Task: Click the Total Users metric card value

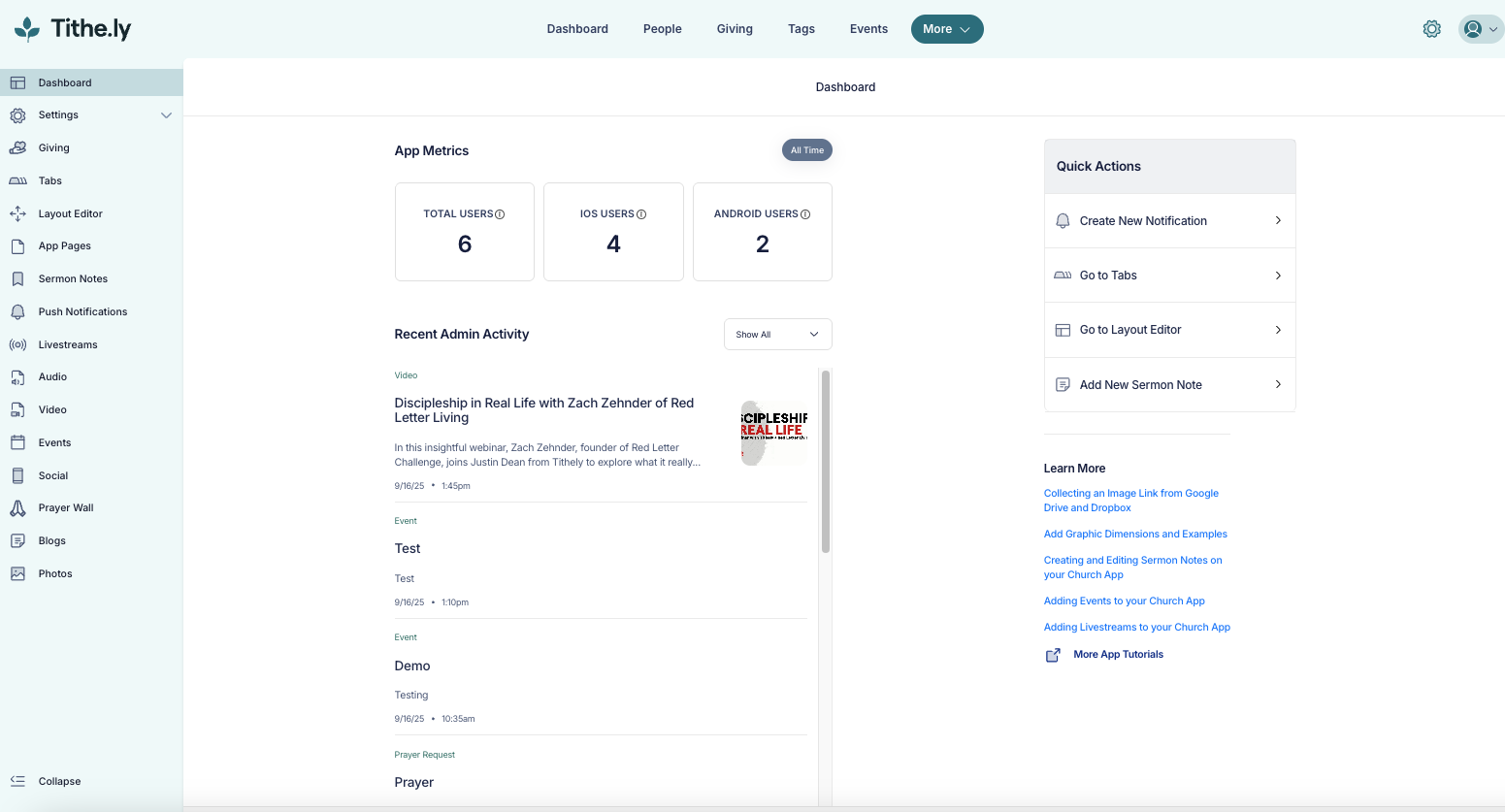Action: (x=465, y=244)
